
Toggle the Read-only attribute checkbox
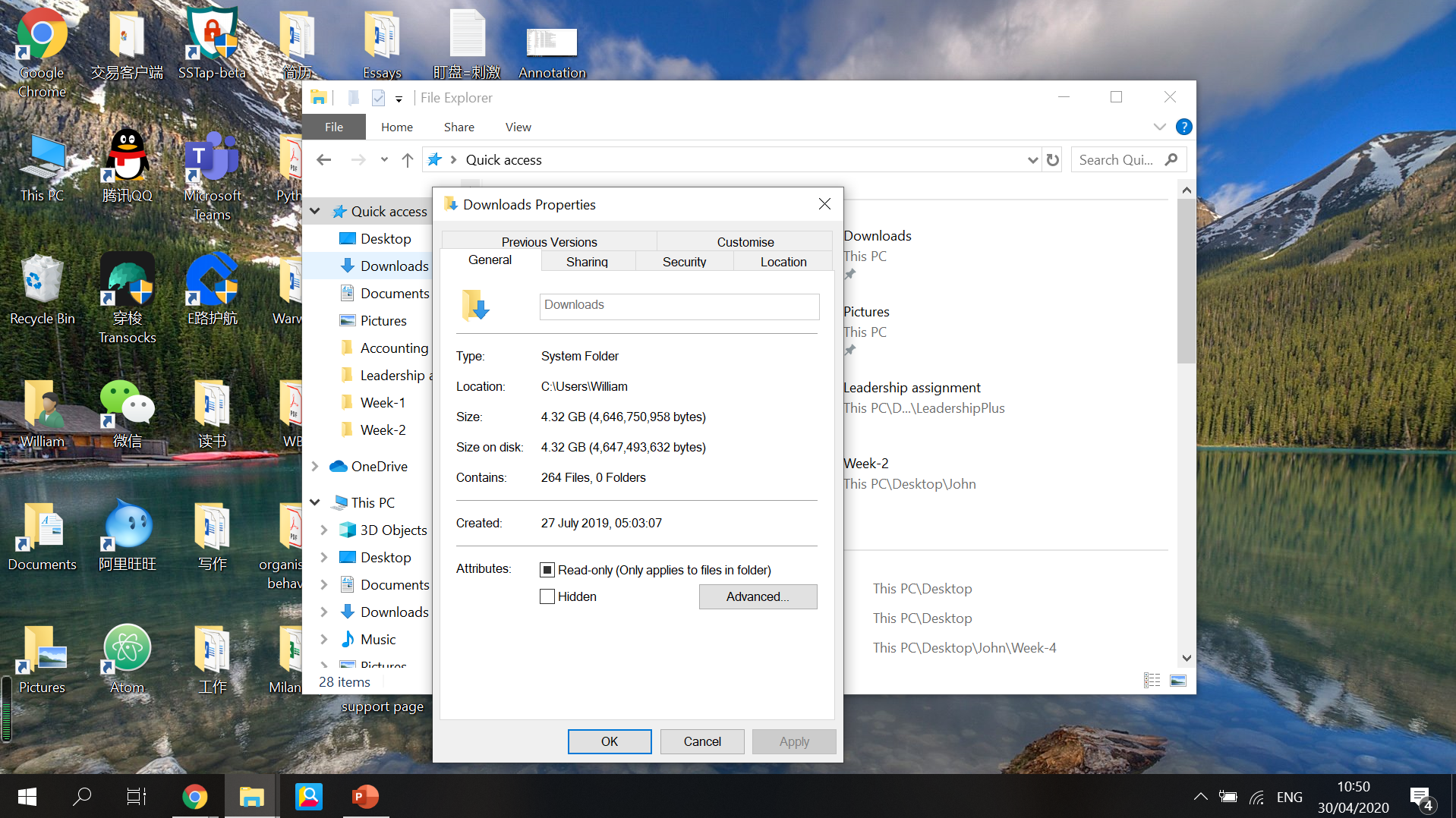click(547, 570)
